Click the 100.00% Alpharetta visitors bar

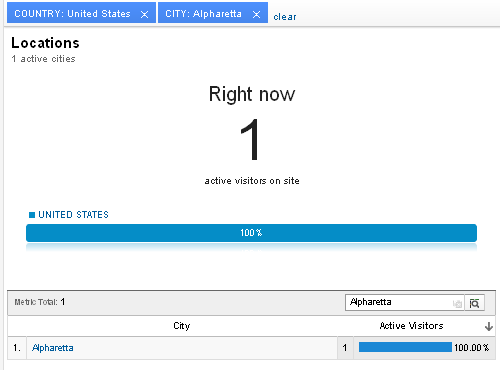(405, 347)
